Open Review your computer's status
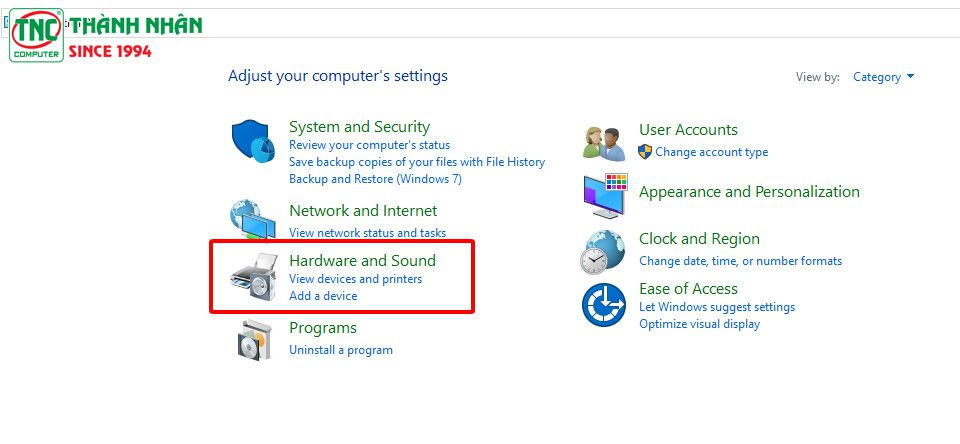 click(369, 145)
